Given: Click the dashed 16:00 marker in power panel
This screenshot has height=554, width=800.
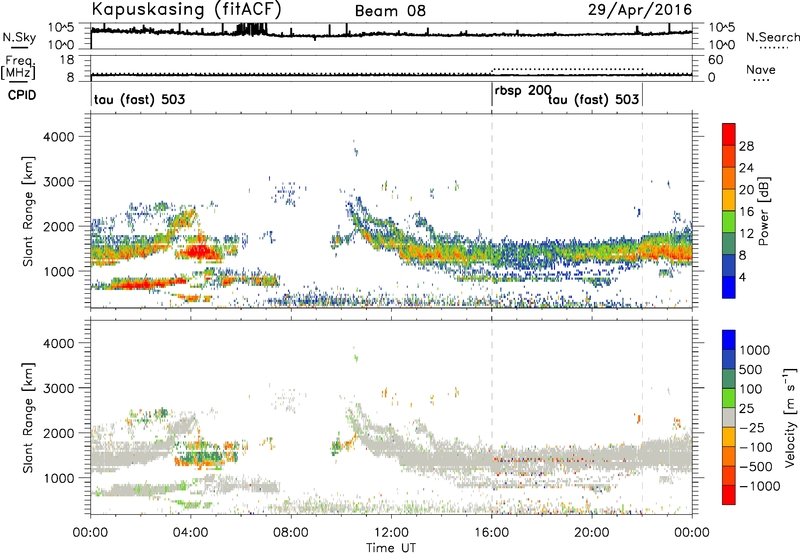Looking at the screenshot, I should (492, 211).
